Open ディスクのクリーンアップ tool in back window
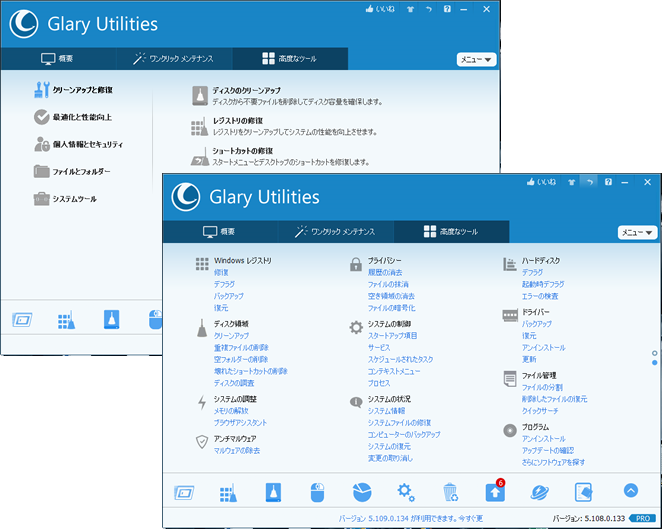662x529 pixels. (287, 96)
